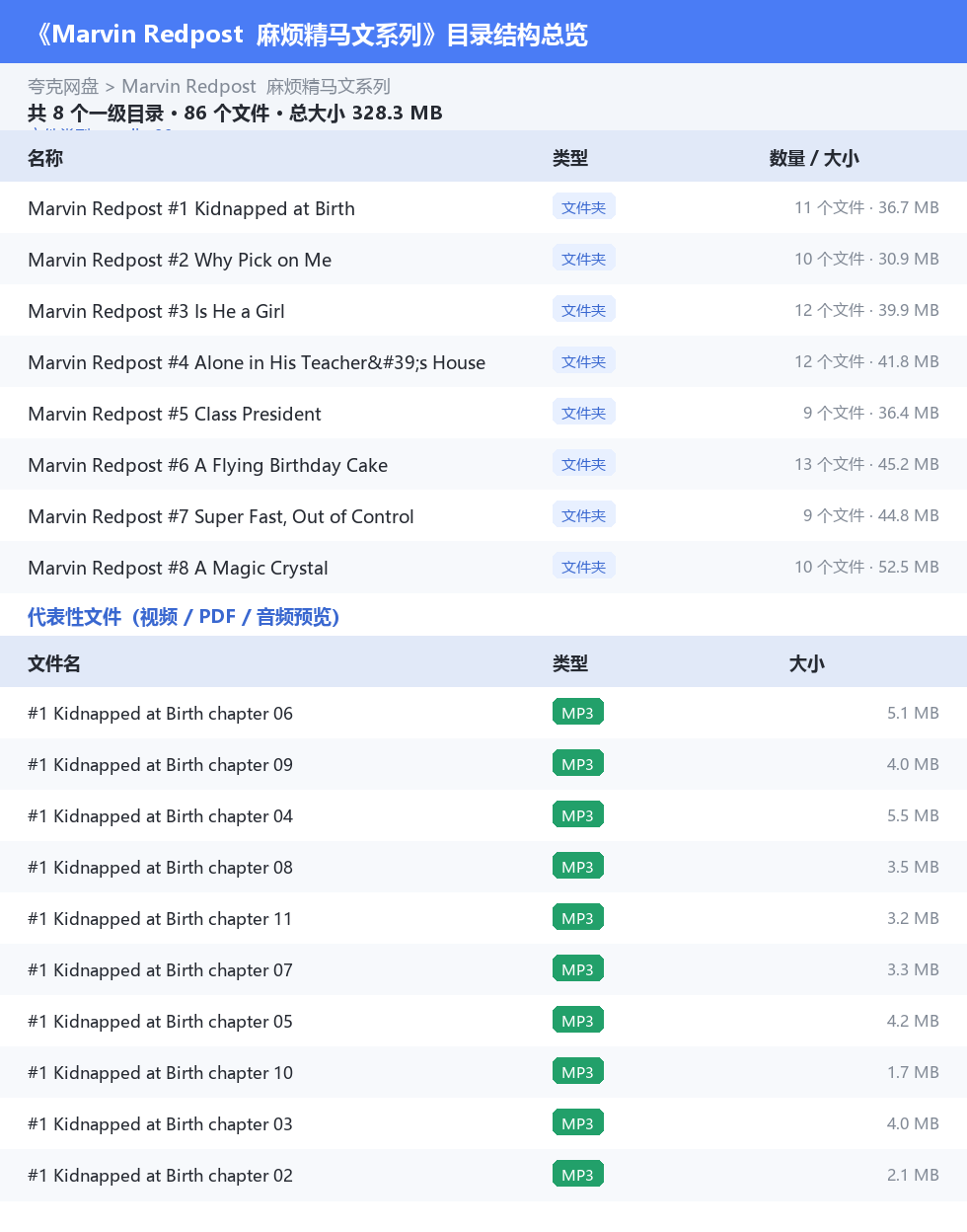The height and width of the screenshot is (1232, 967).
Task: Click the 3.5 MB size of chapter 08
Action: click(x=913, y=867)
